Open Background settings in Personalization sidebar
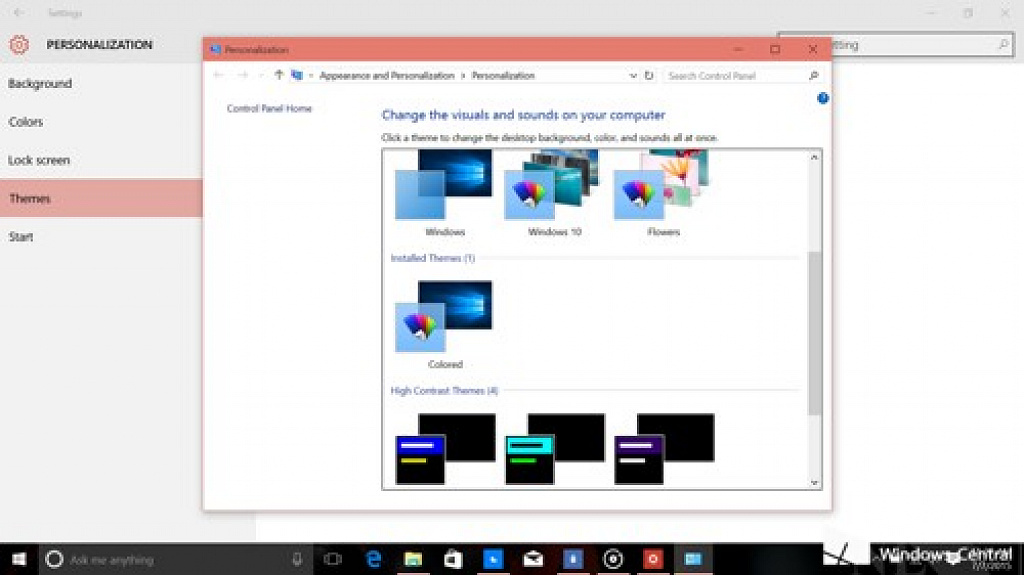The image size is (1024, 575). click(x=40, y=84)
